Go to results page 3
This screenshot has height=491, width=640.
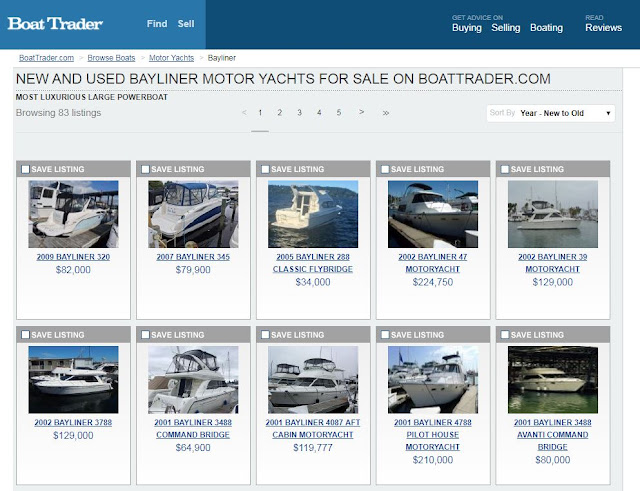coord(299,113)
